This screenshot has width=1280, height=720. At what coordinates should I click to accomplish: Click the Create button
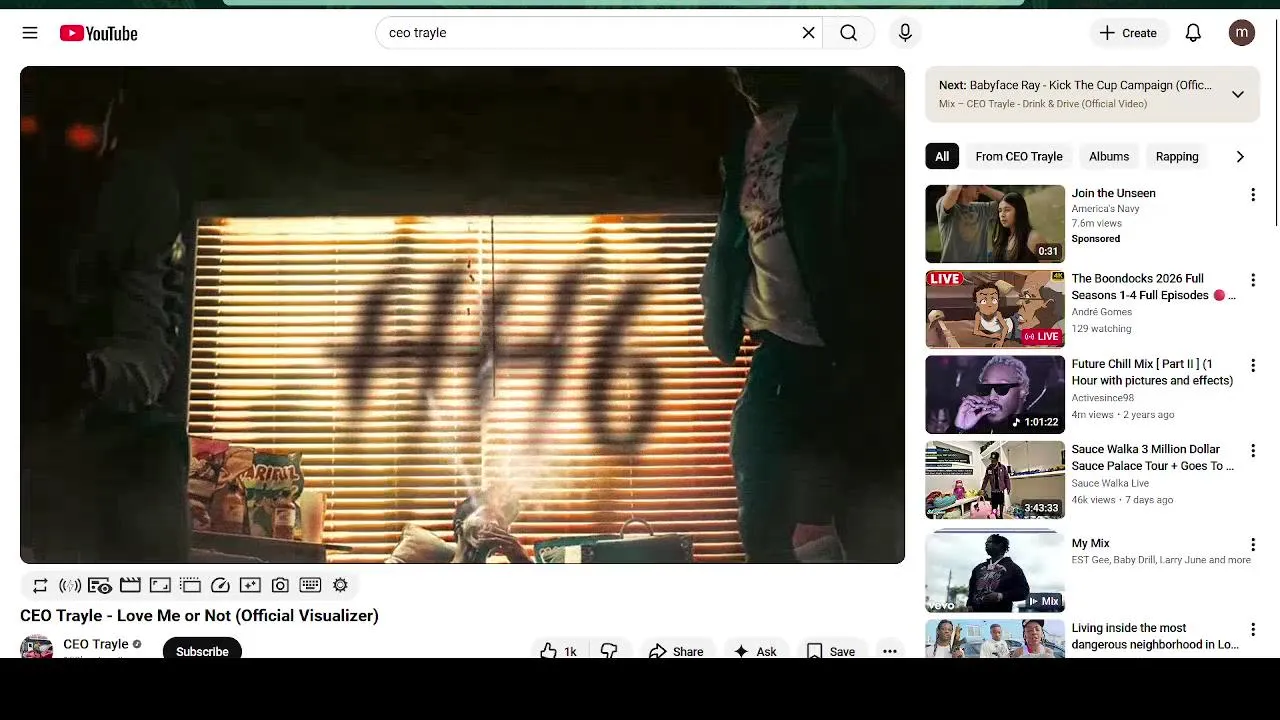(1128, 33)
